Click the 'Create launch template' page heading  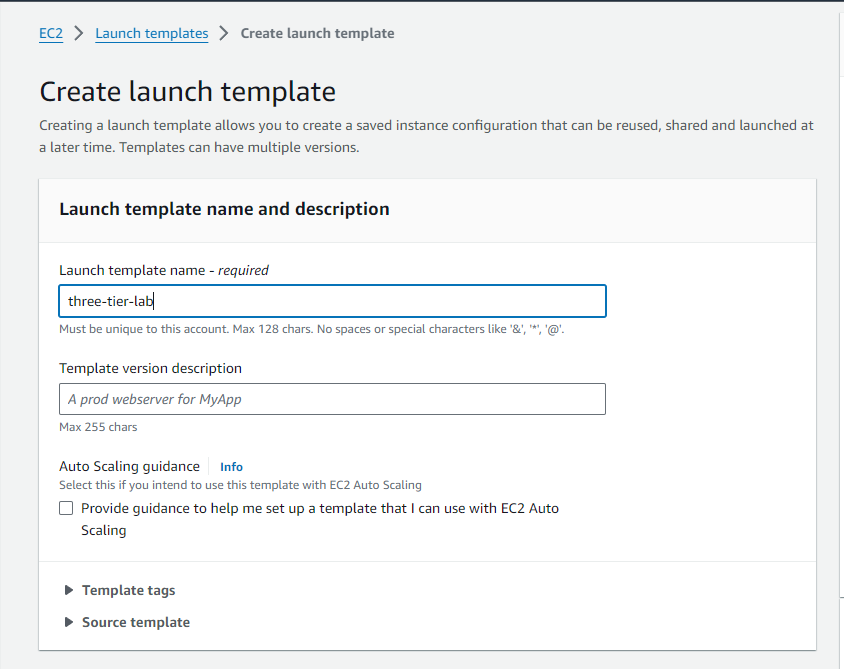187,92
